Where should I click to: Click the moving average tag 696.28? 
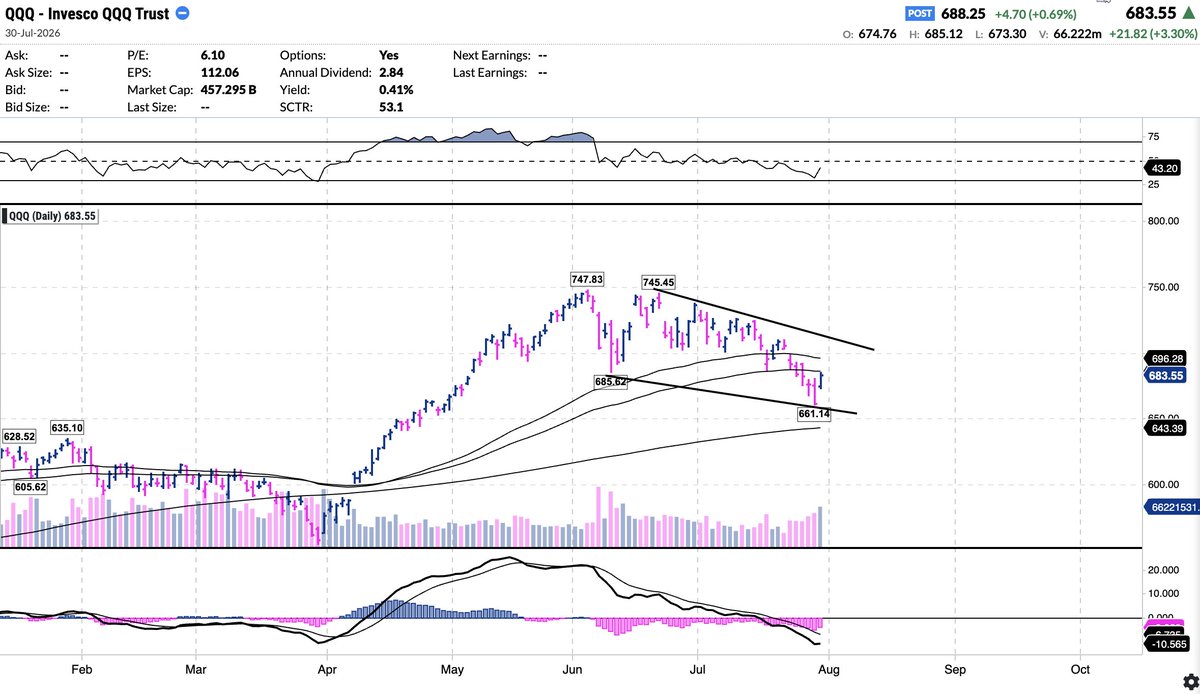tap(1166, 358)
